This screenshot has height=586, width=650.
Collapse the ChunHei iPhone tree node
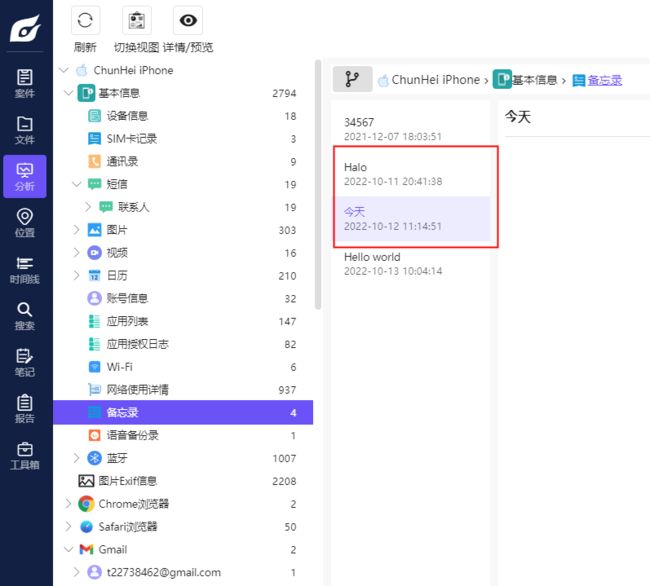[64, 70]
